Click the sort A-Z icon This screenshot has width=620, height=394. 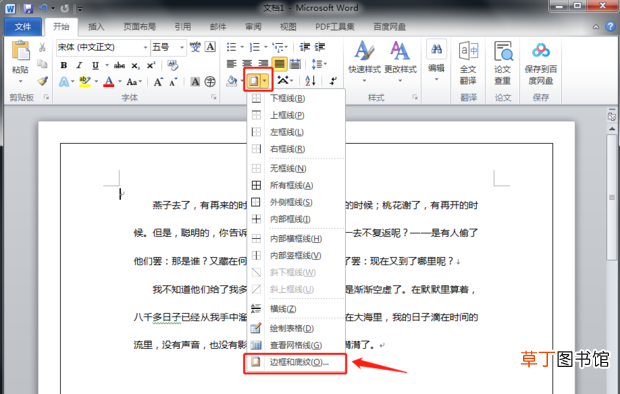310,81
